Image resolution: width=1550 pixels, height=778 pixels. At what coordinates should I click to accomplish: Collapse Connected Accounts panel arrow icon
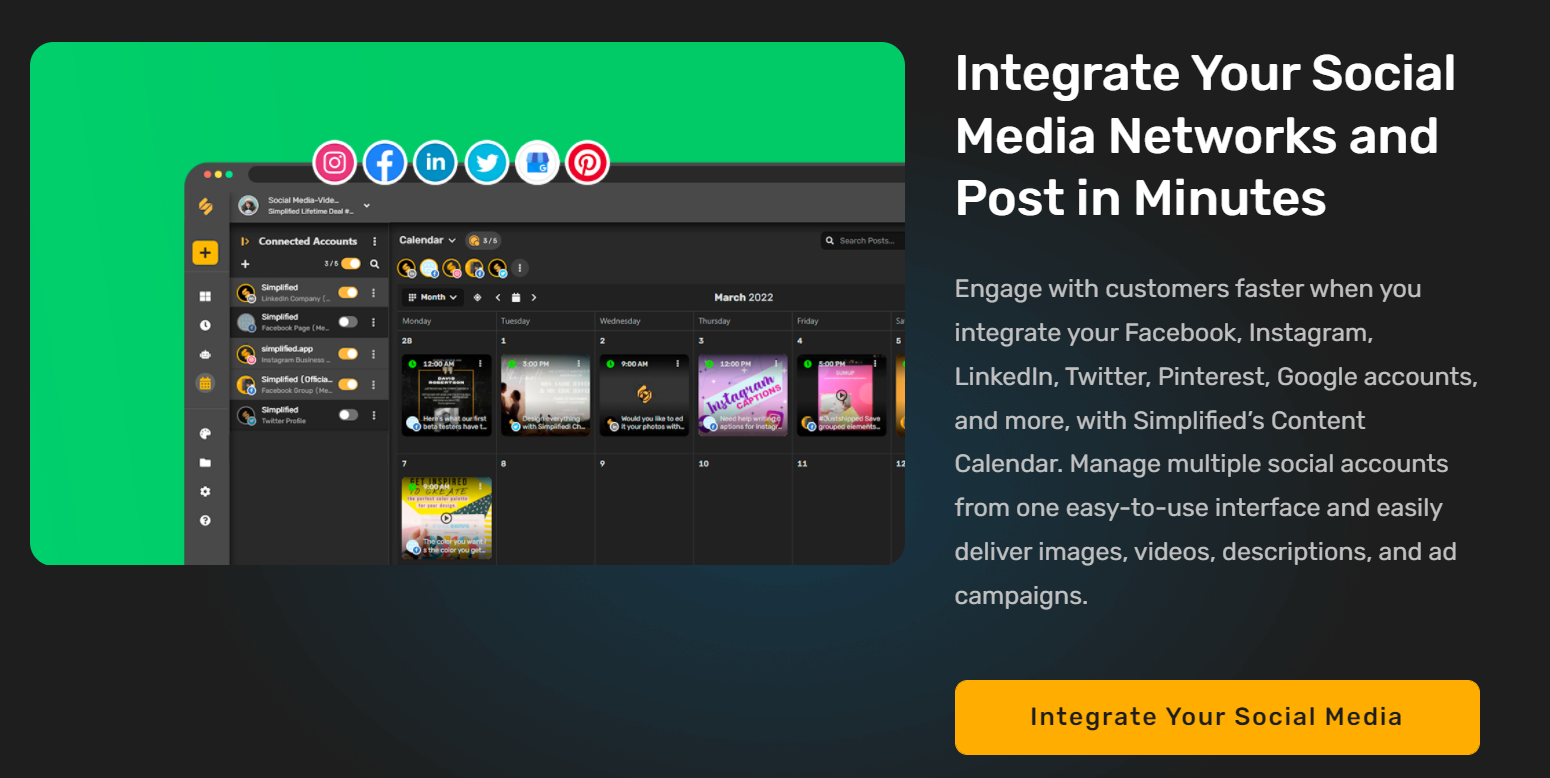coord(245,241)
